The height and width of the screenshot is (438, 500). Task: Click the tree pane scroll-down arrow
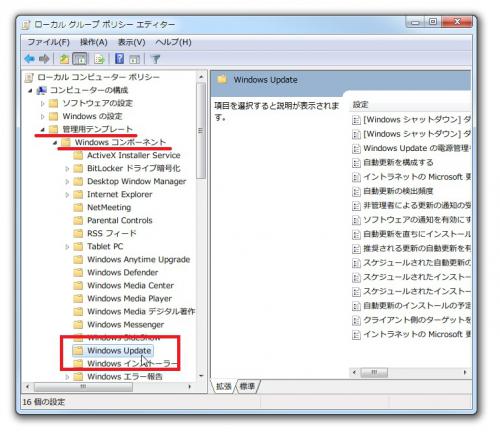click(x=201, y=376)
